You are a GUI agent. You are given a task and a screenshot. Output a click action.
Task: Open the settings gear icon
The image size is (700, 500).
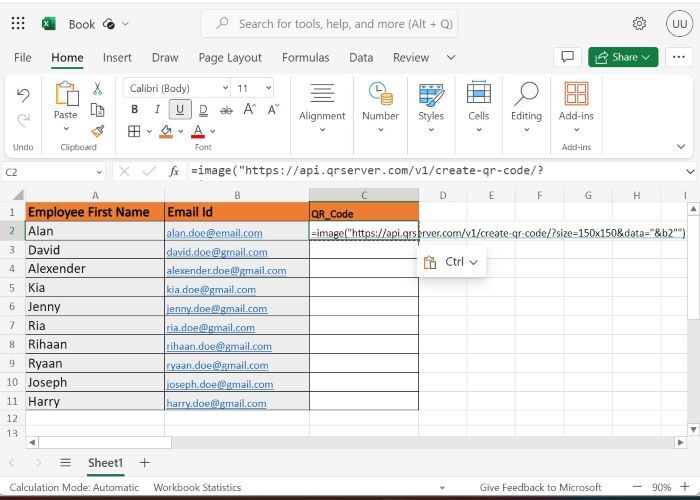[x=639, y=24]
